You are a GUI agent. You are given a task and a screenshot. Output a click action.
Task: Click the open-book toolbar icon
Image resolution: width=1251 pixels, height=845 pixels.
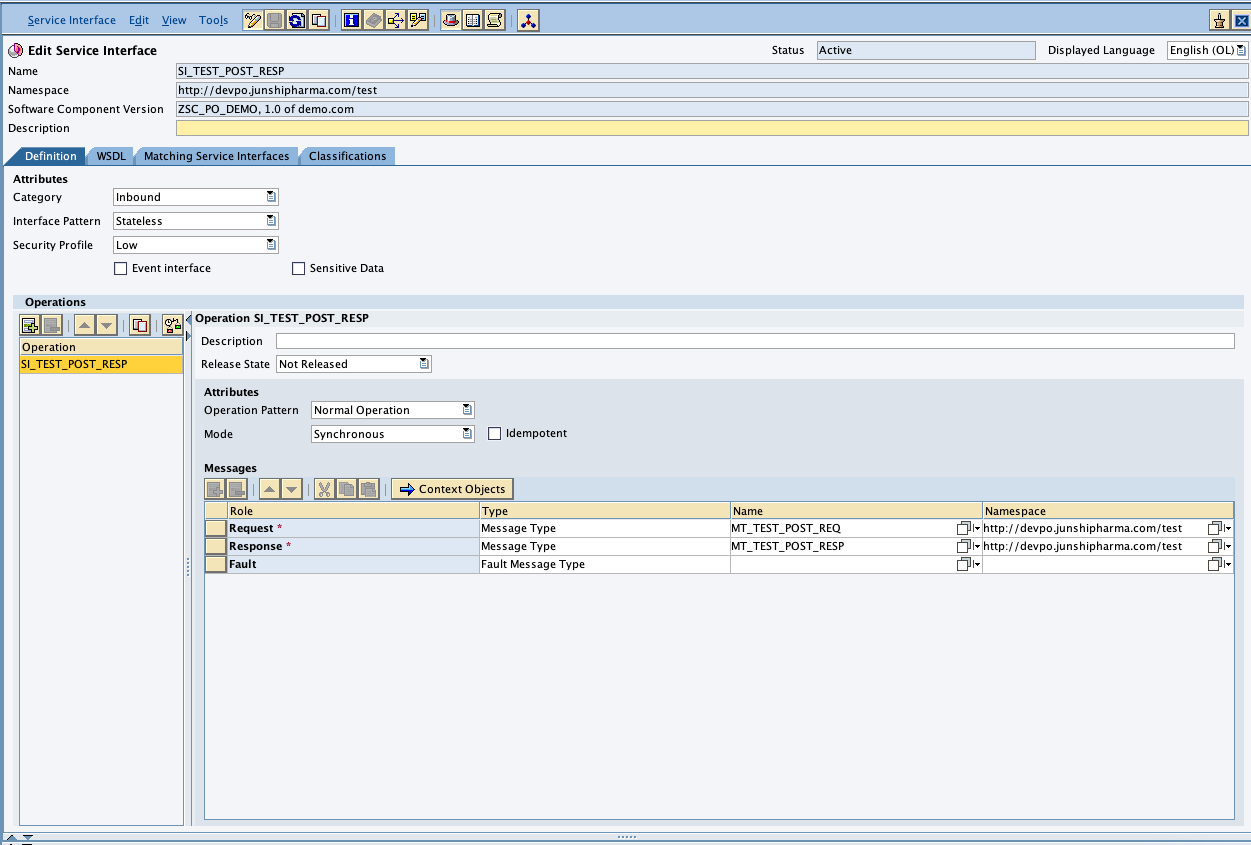pyautogui.click(x=473, y=20)
